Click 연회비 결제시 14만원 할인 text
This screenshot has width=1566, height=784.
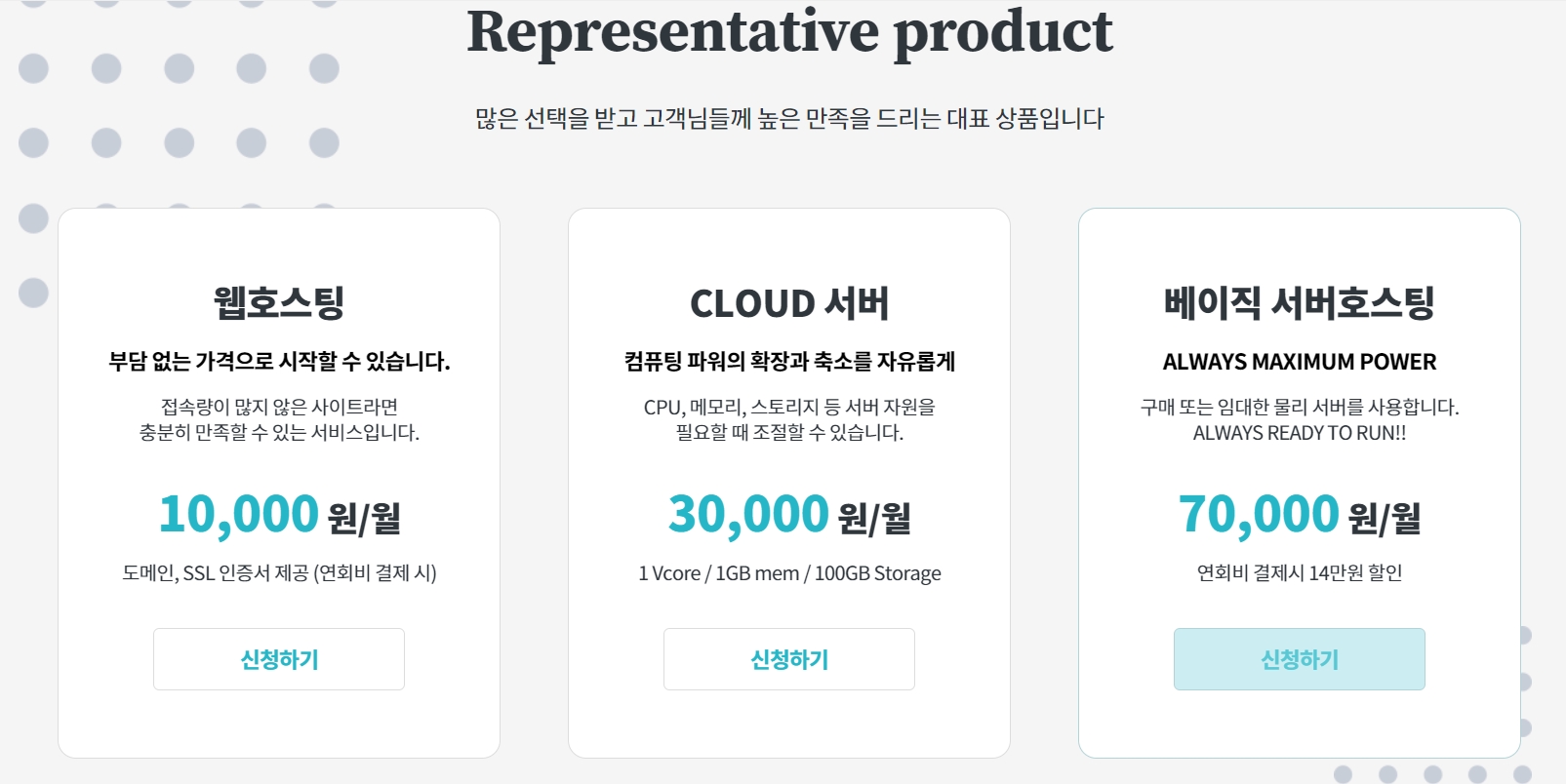(1300, 573)
